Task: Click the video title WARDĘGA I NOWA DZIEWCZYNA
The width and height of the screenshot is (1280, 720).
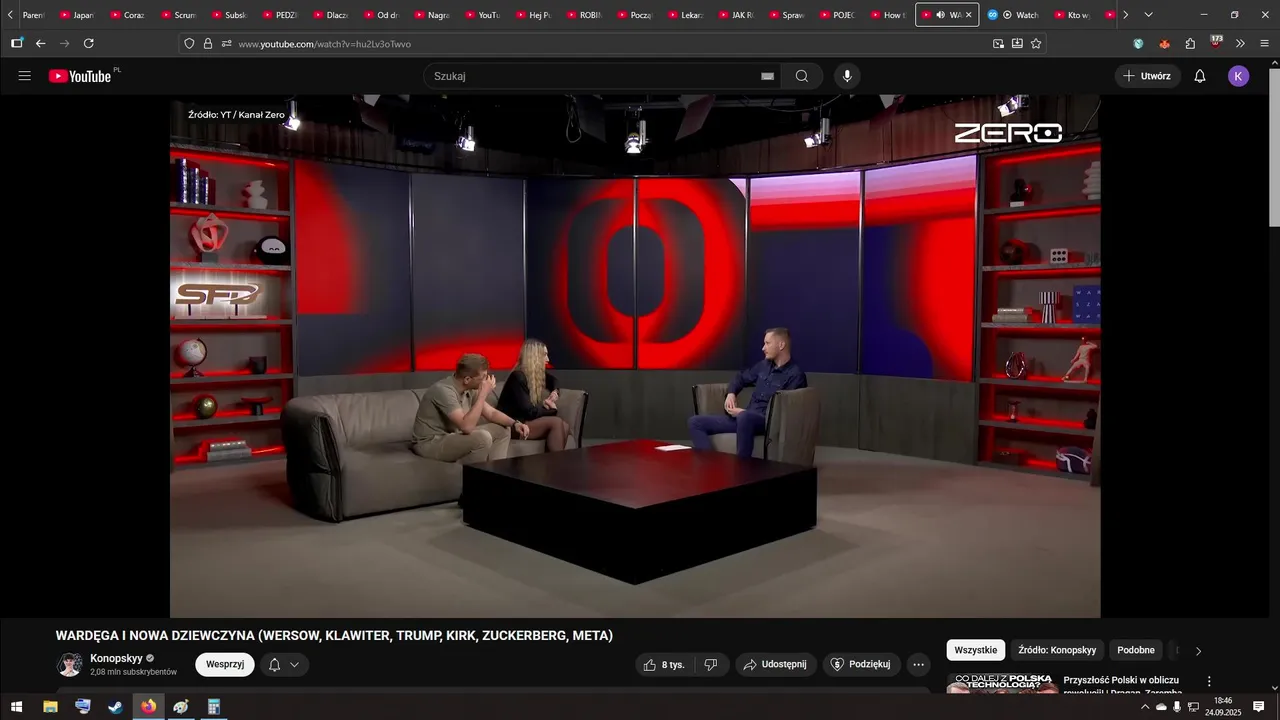Action: pyautogui.click(x=334, y=635)
